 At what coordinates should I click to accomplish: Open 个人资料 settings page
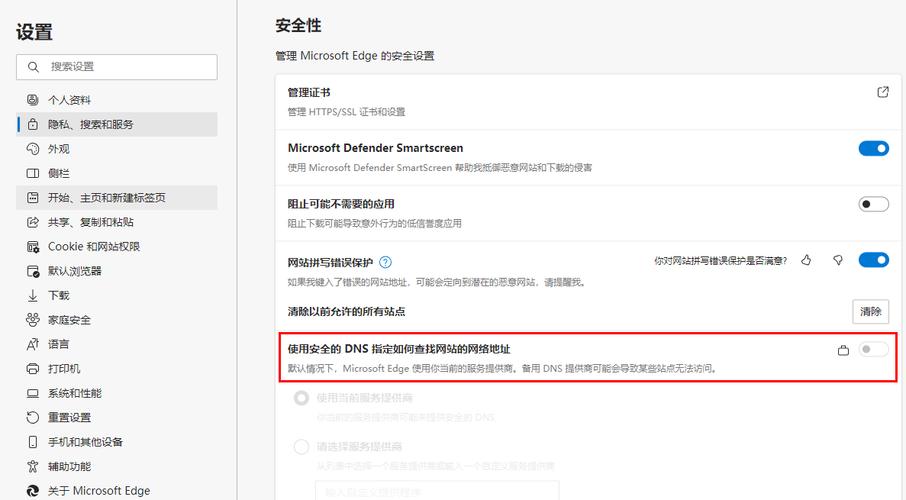click(117, 100)
